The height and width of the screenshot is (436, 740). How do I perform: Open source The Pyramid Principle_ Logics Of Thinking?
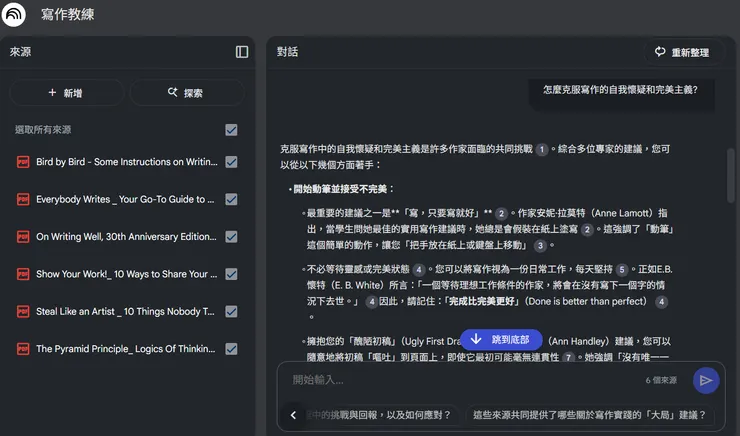coord(126,349)
